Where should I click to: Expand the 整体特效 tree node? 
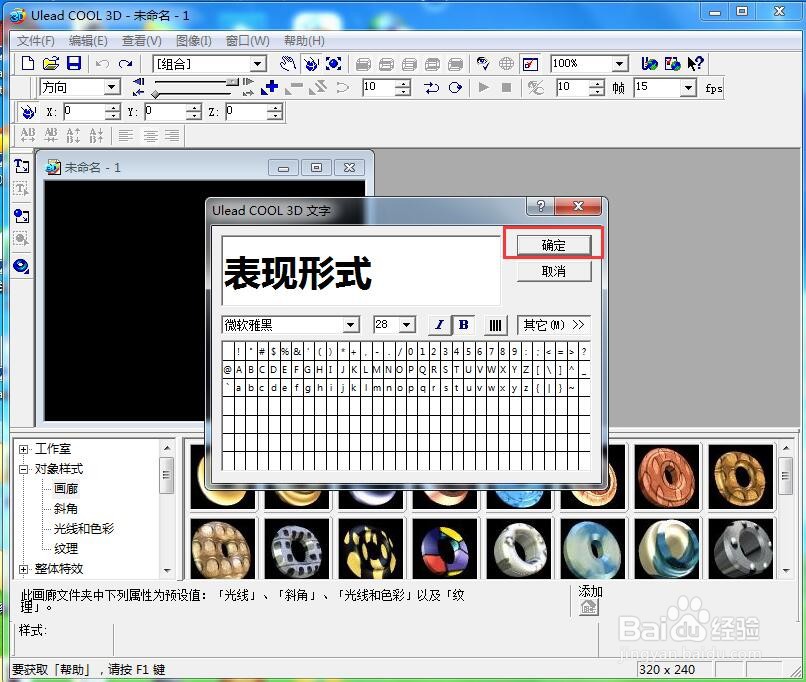[x=24, y=569]
